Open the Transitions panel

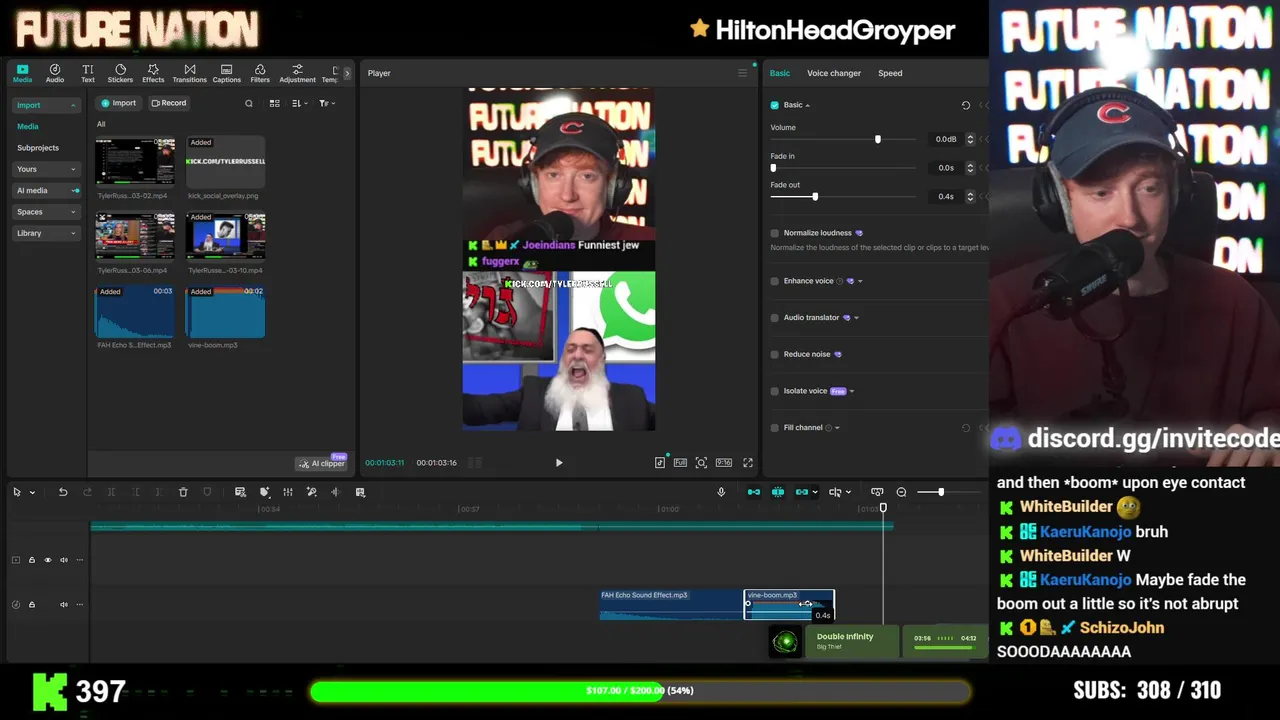[189, 73]
